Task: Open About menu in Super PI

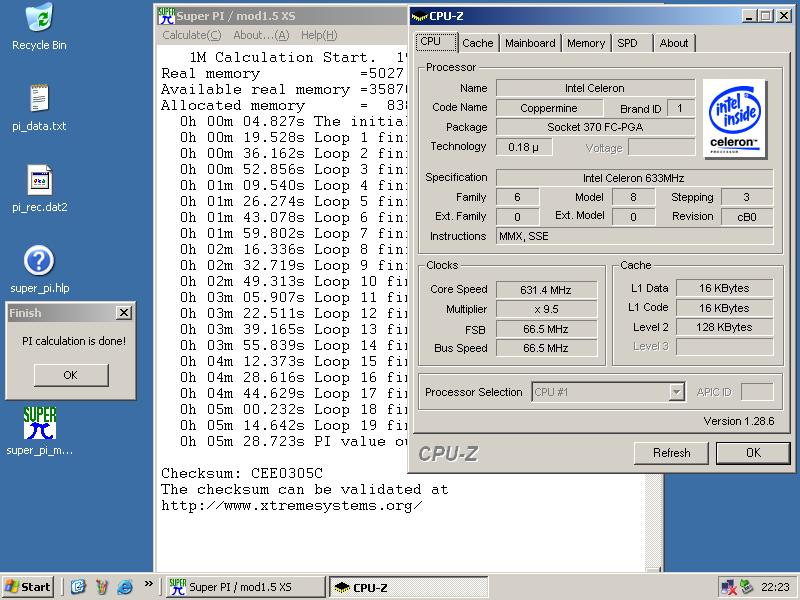Action: coord(261,35)
